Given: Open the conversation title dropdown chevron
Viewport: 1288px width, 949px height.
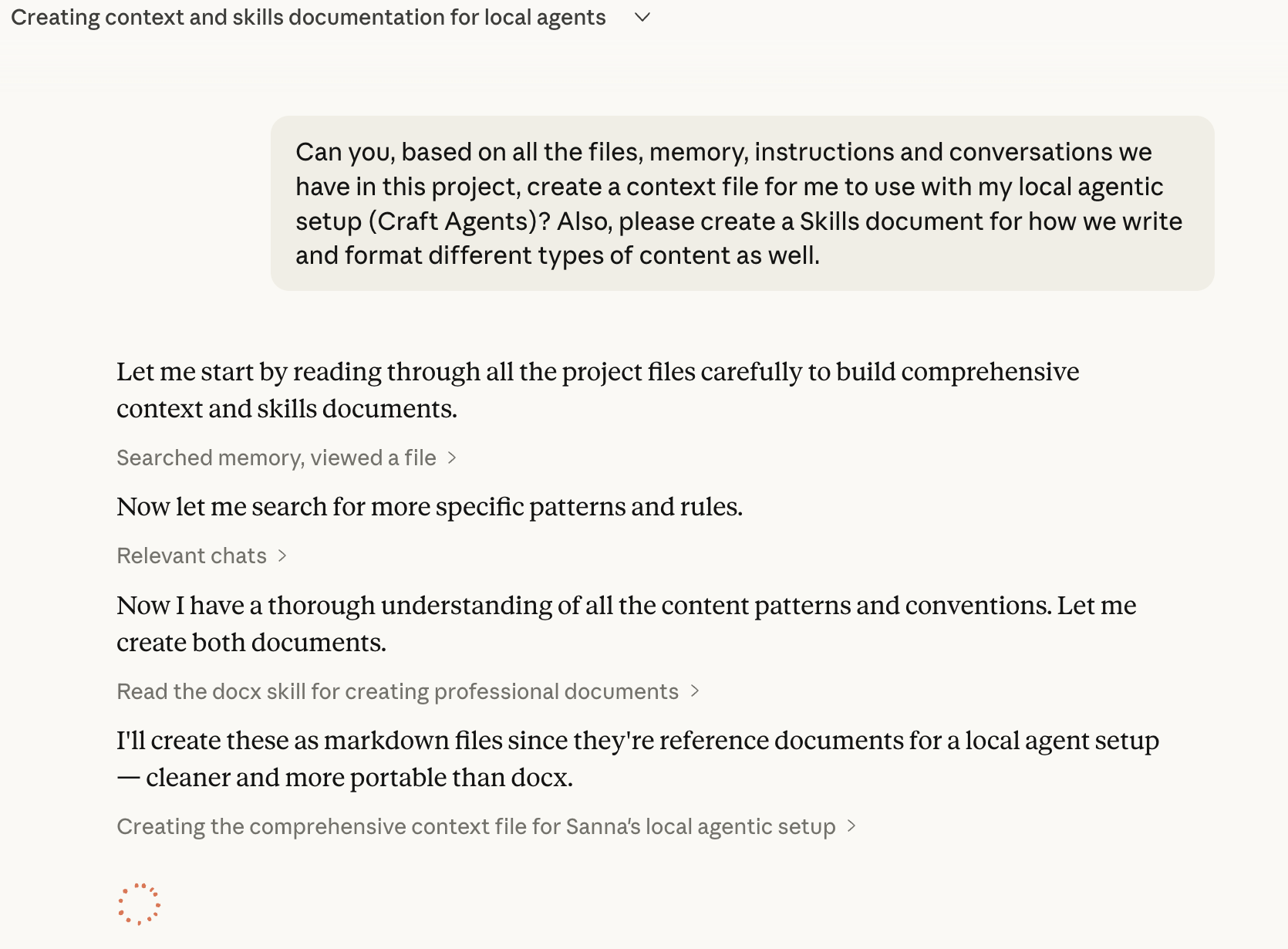Looking at the screenshot, I should coord(642,18).
